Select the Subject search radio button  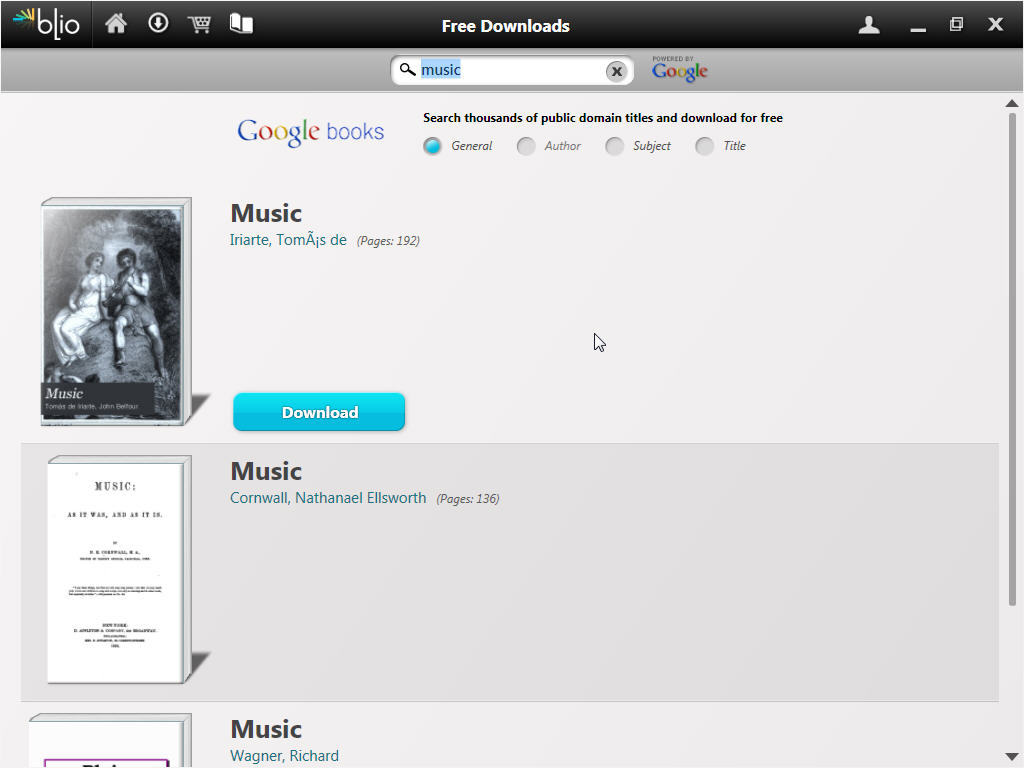coord(615,146)
